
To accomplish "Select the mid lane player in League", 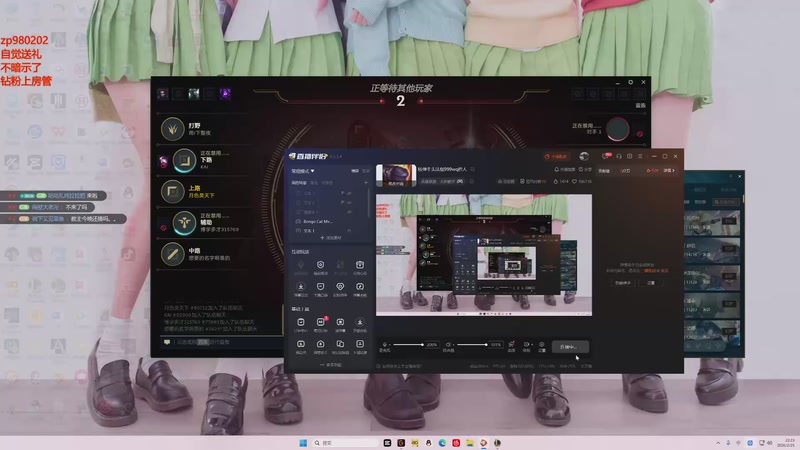I will point(204,254).
